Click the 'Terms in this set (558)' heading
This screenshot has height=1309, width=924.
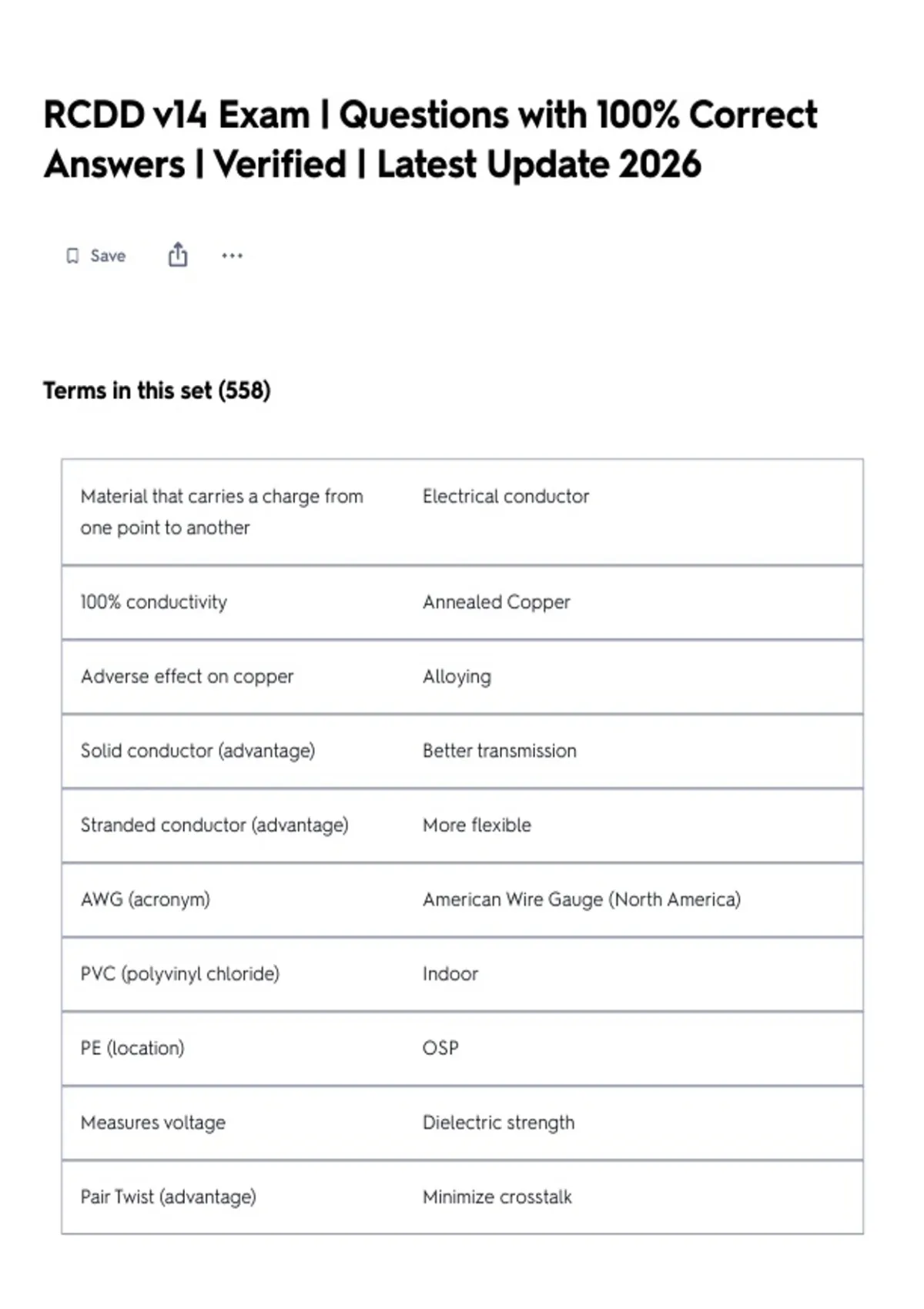(157, 390)
